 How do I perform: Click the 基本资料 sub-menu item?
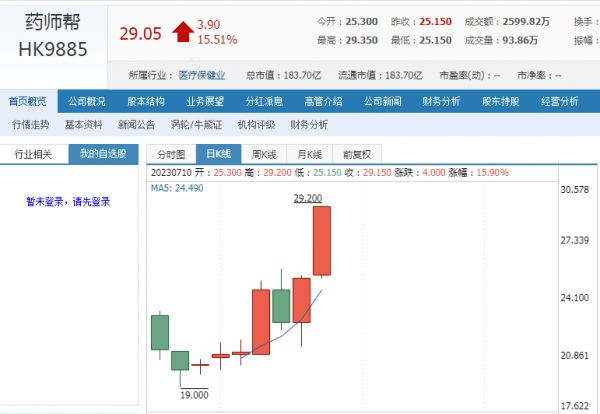[83, 125]
